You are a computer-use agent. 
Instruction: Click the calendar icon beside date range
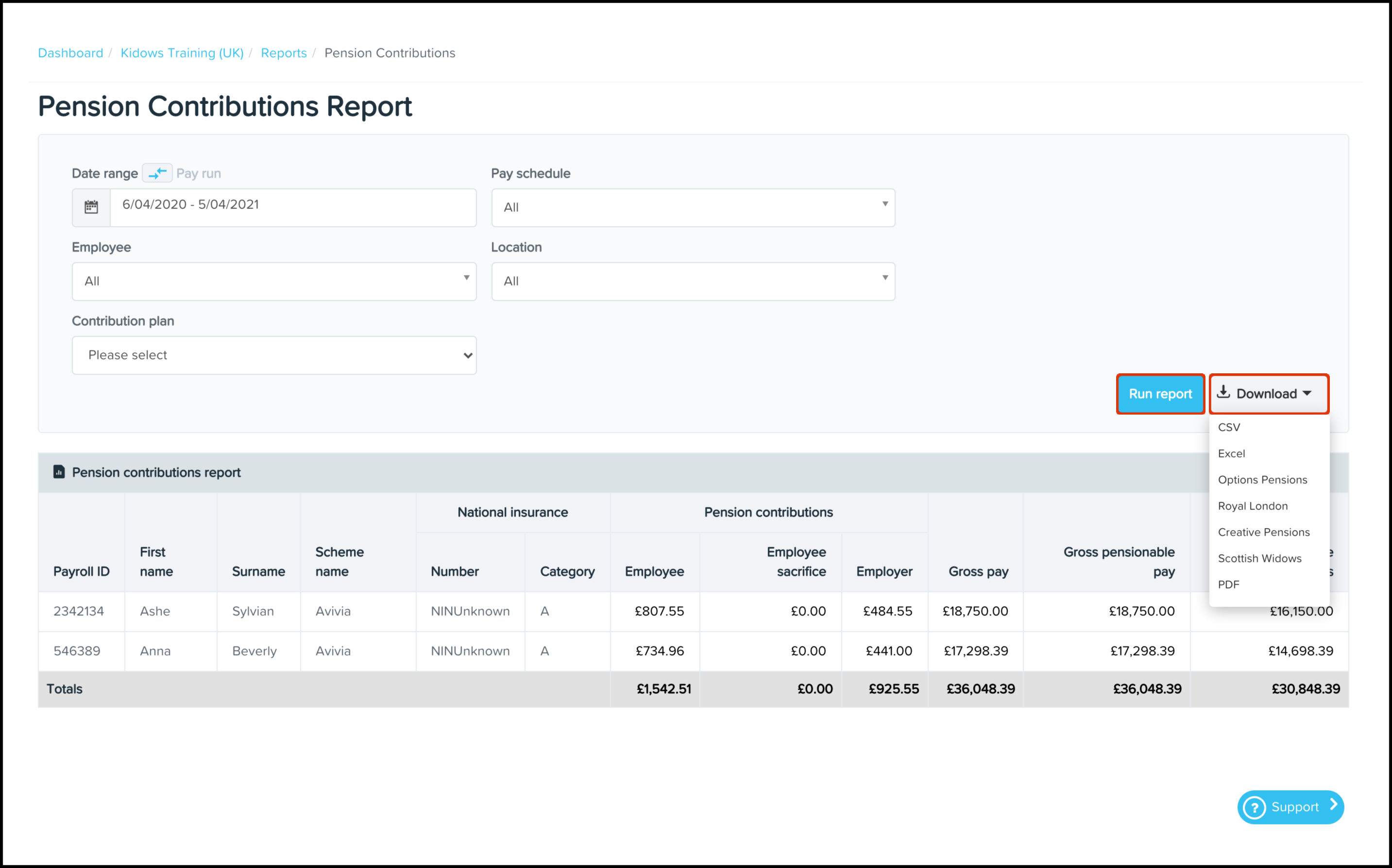point(91,207)
